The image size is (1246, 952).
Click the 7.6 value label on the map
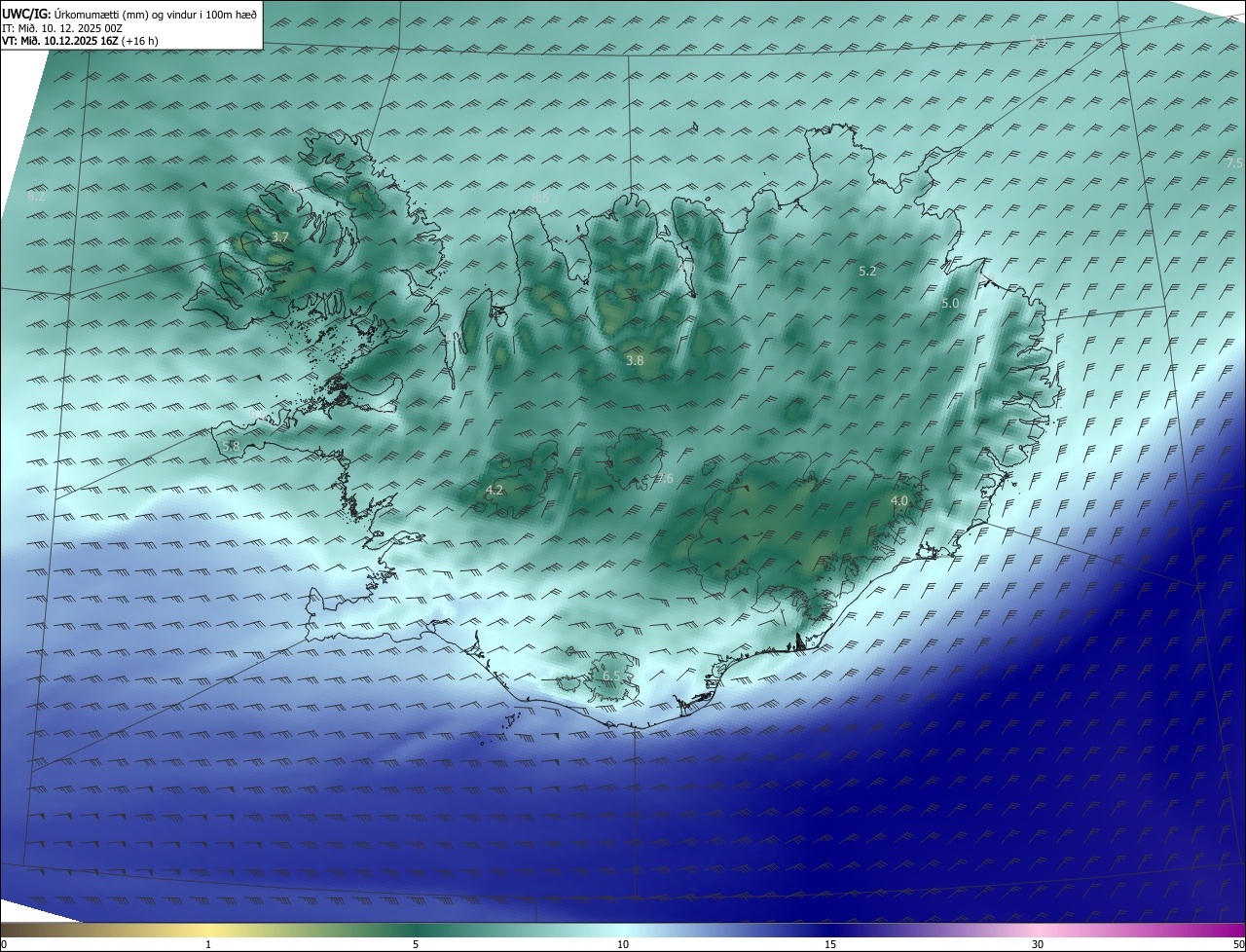664,477
